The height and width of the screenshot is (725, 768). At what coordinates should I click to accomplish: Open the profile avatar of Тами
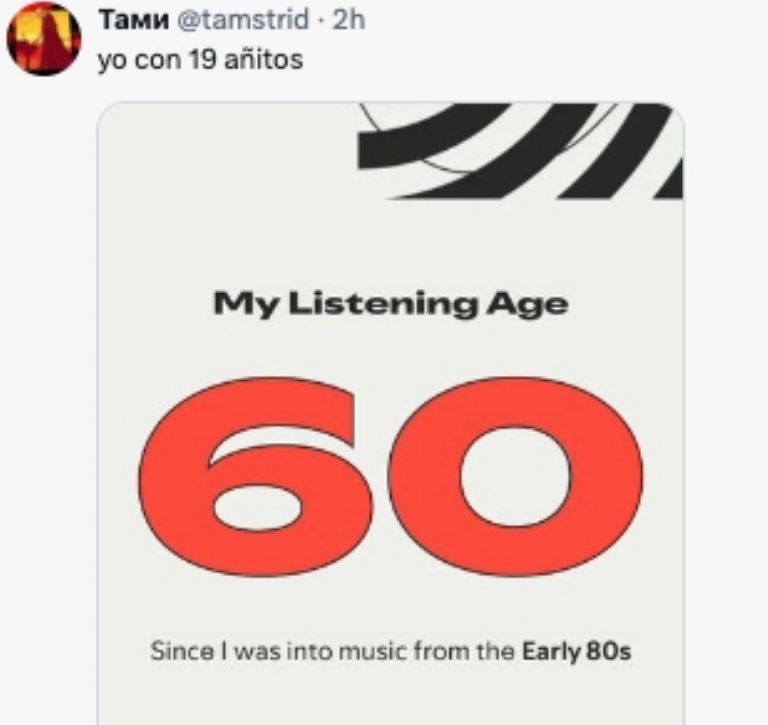(x=43, y=38)
